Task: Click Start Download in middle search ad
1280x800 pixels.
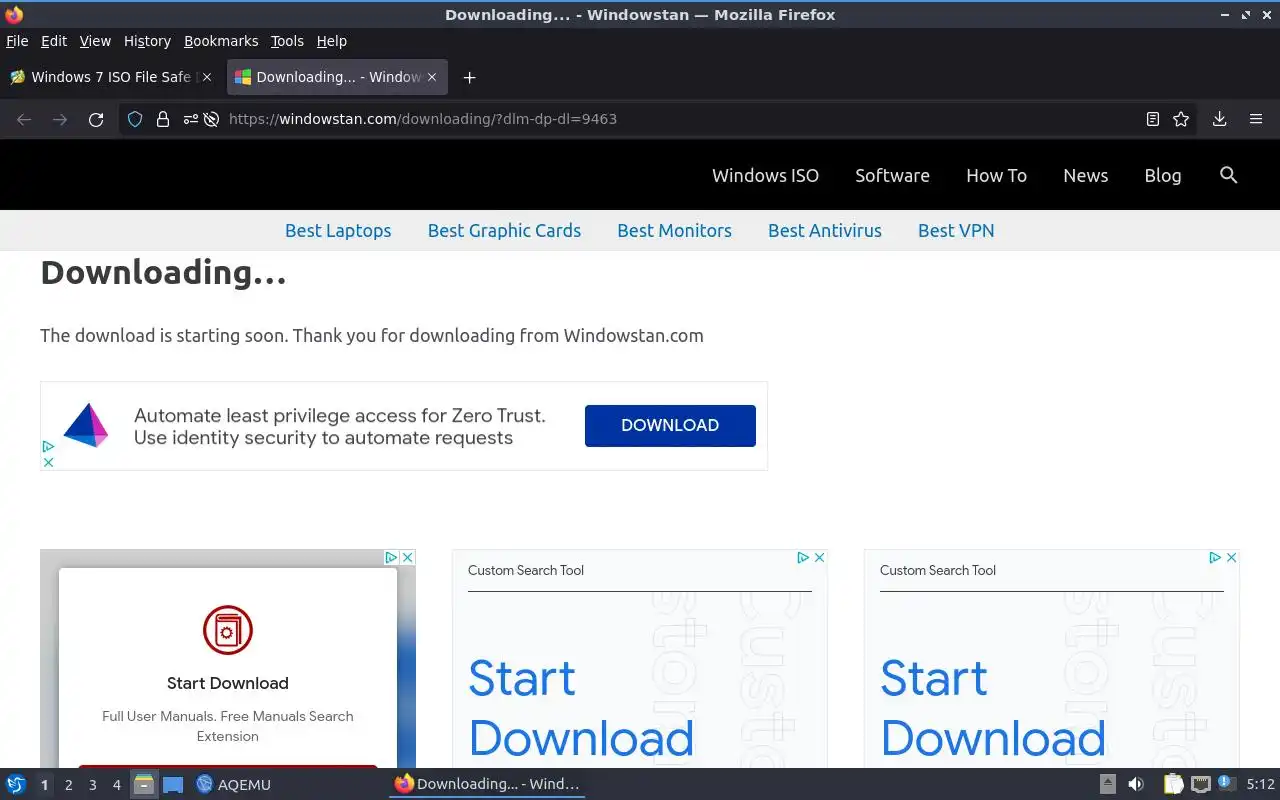Action: (x=581, y=708)
